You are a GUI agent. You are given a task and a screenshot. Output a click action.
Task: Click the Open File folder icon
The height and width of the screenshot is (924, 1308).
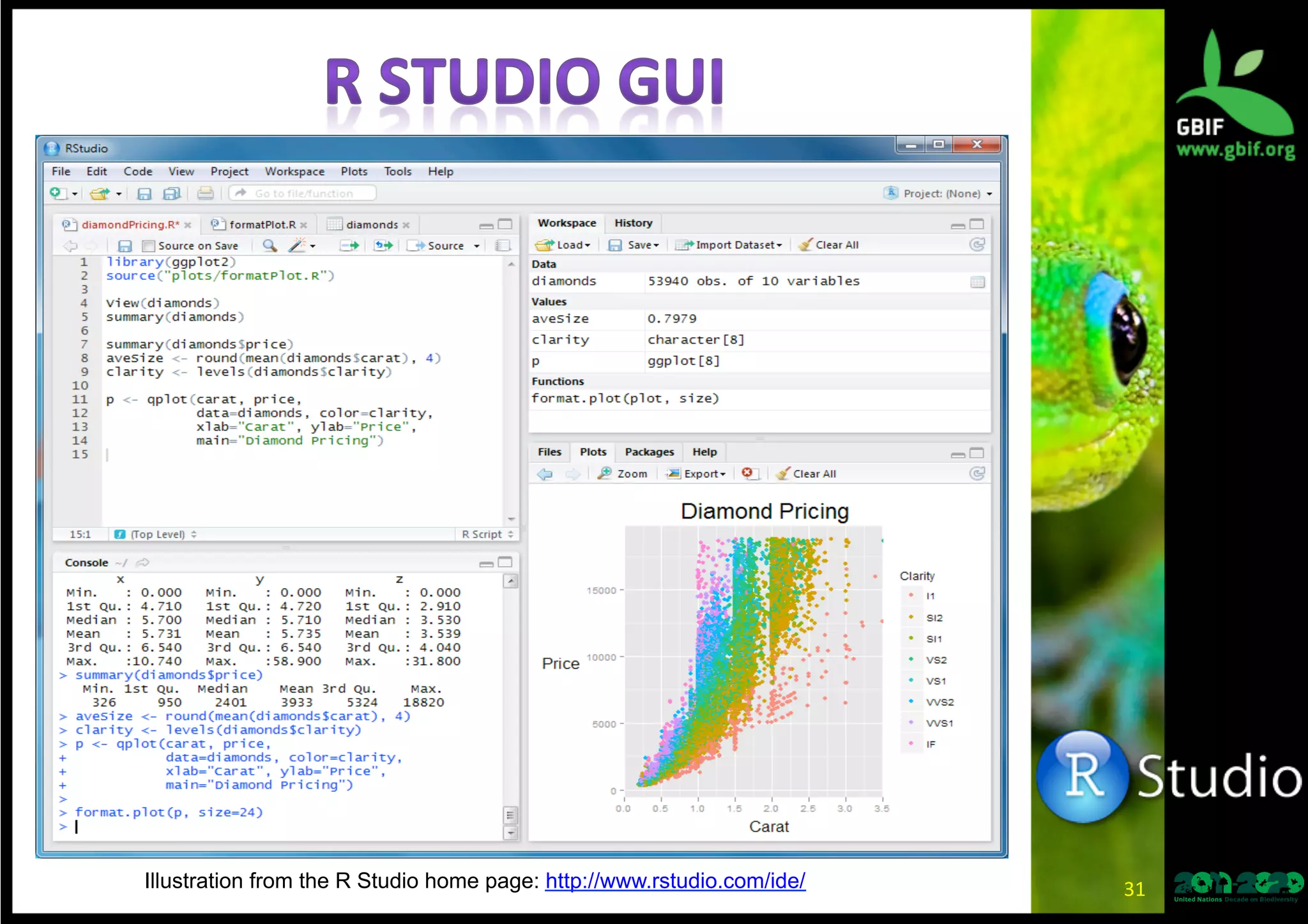100,193
